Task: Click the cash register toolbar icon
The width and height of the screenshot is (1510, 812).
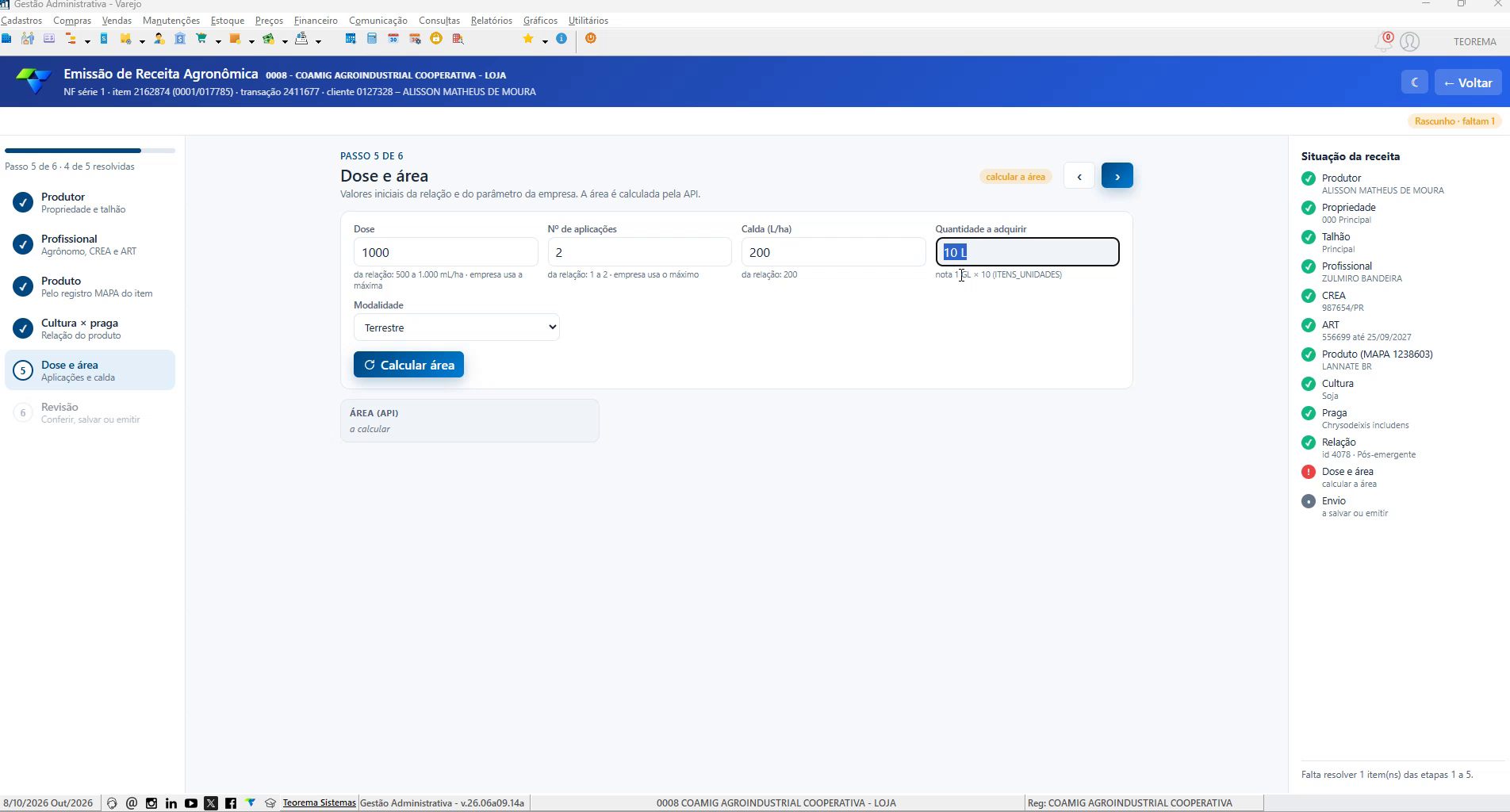Action: (301, 39)
